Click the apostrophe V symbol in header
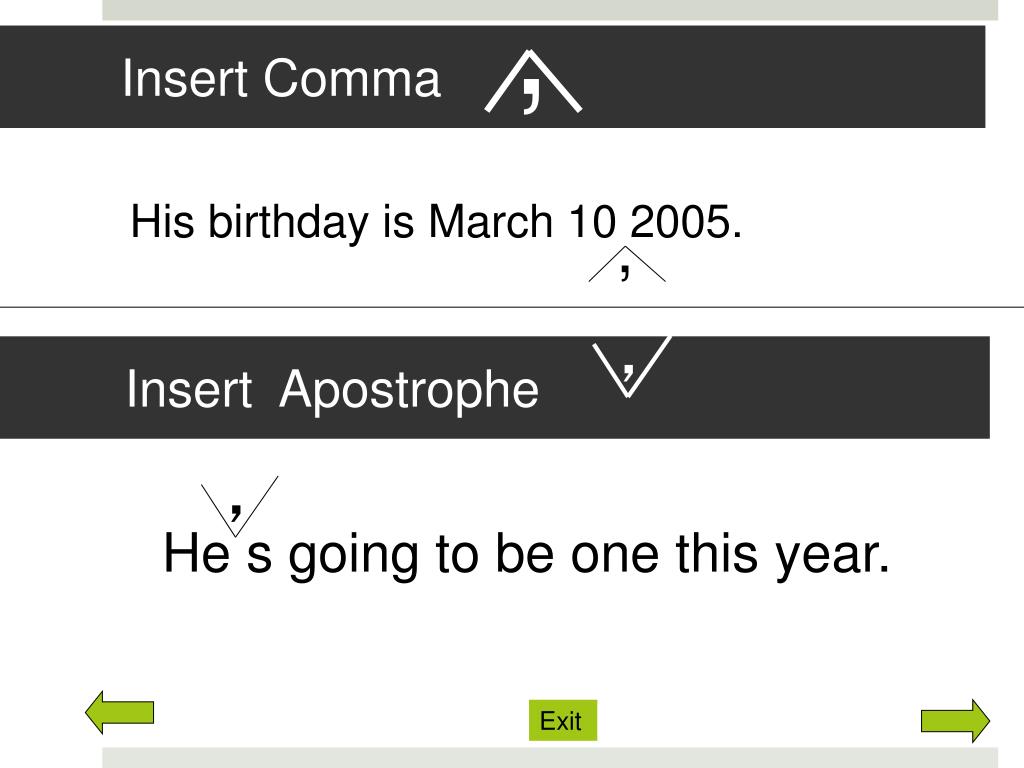1024x768 pixels. [x=631, y=366]
